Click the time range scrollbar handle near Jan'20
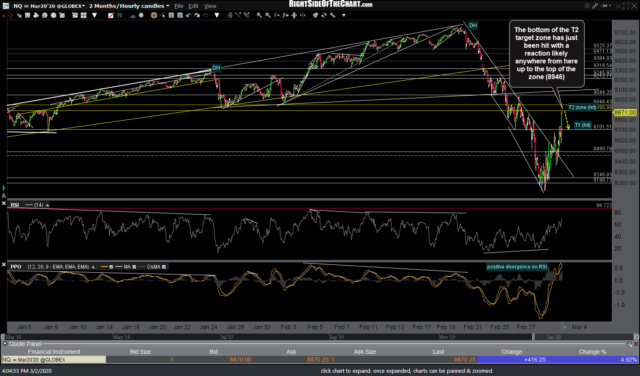This screenshot has width=640, height=376. click(x=533, y=337)
